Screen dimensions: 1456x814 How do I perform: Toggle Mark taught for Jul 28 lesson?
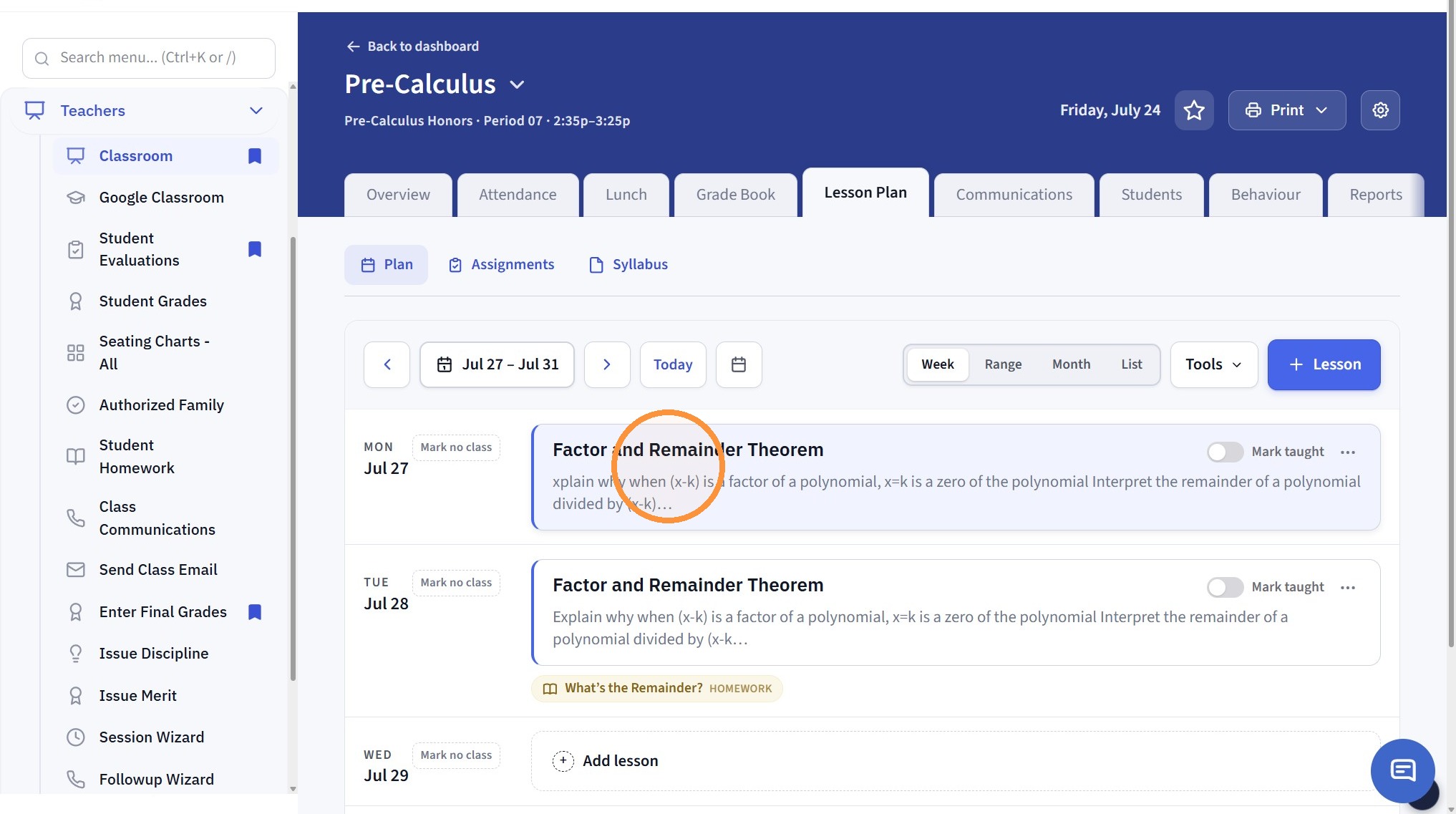1225,588
